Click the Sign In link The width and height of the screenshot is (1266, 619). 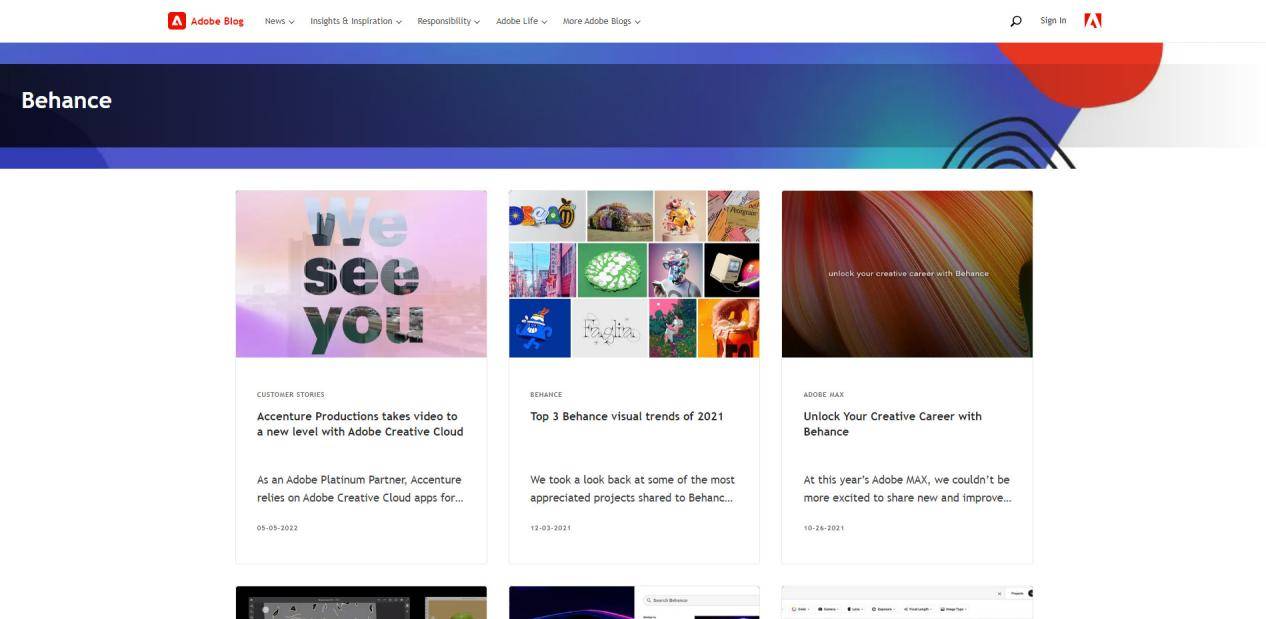point(1053,21)
